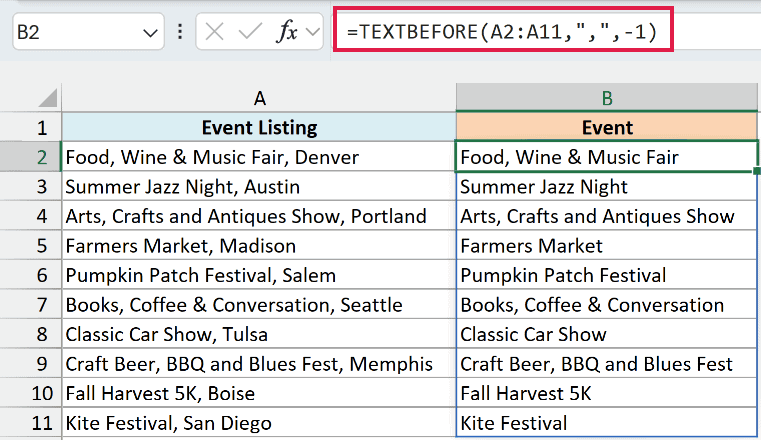Open the Name Box dropdown arrow
This screenshot has height=440, width=761.
(x=150, y=33)
